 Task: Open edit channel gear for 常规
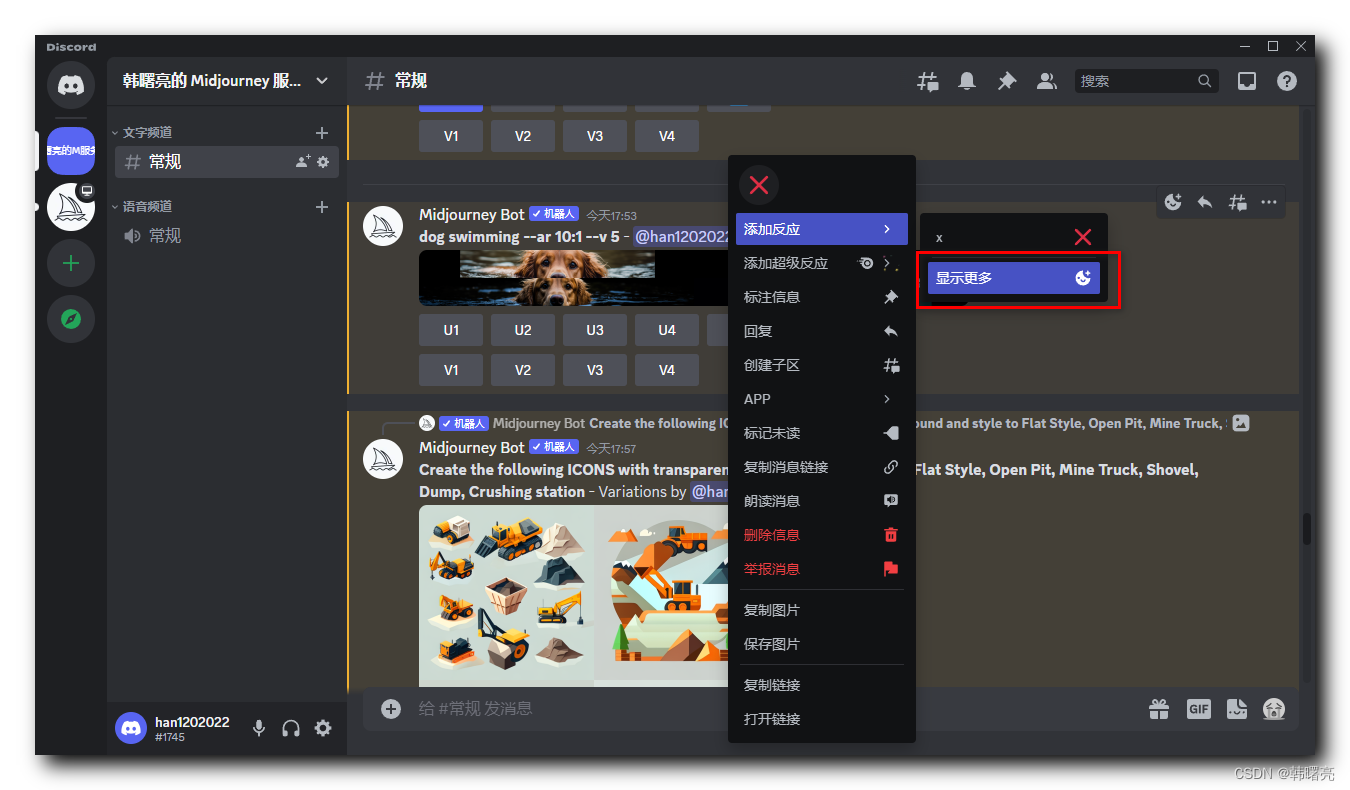click(x=323, y=162)
